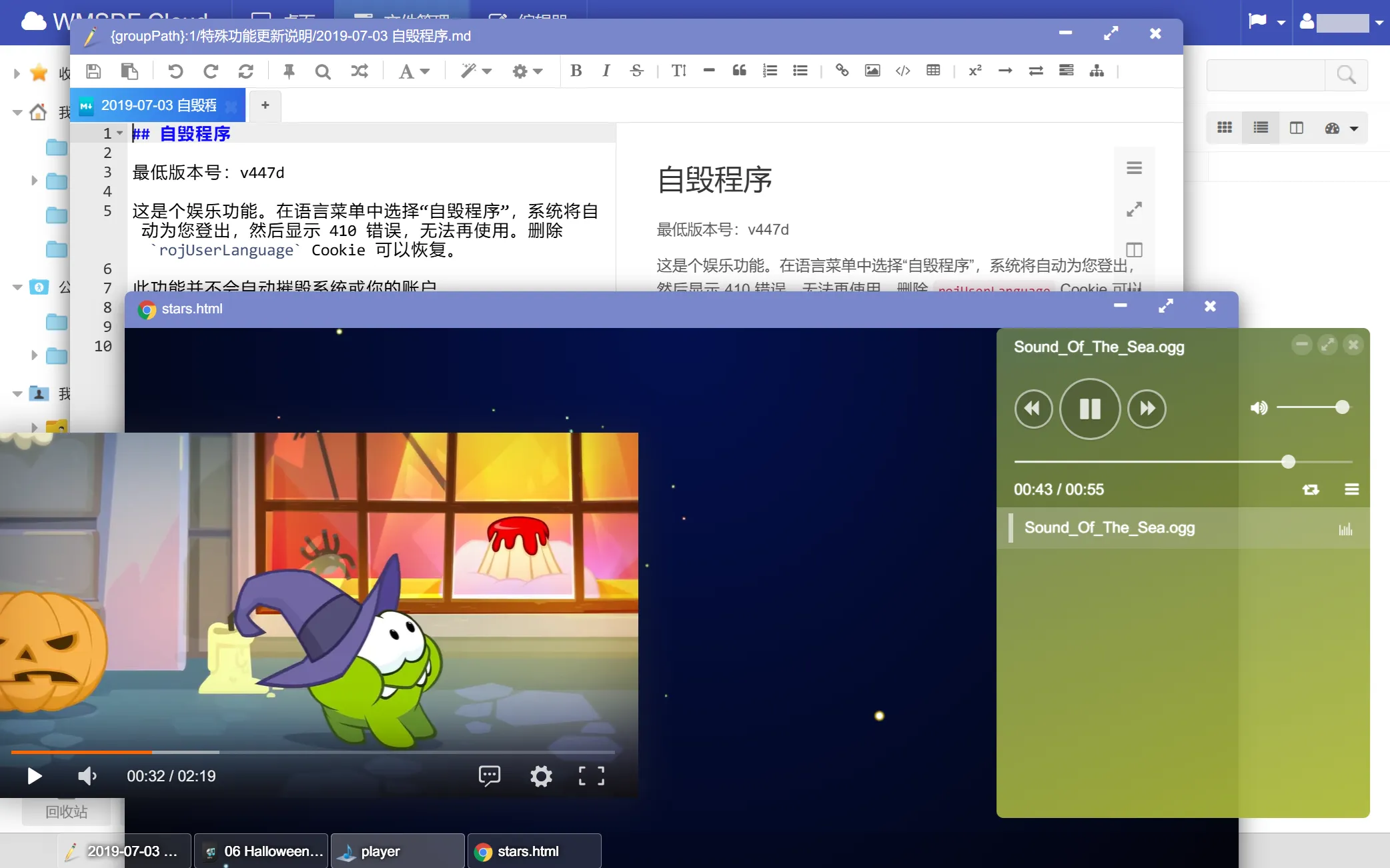Seek the music player progress bar
The image size is (1390, 868).
[x=1183, y=461]
